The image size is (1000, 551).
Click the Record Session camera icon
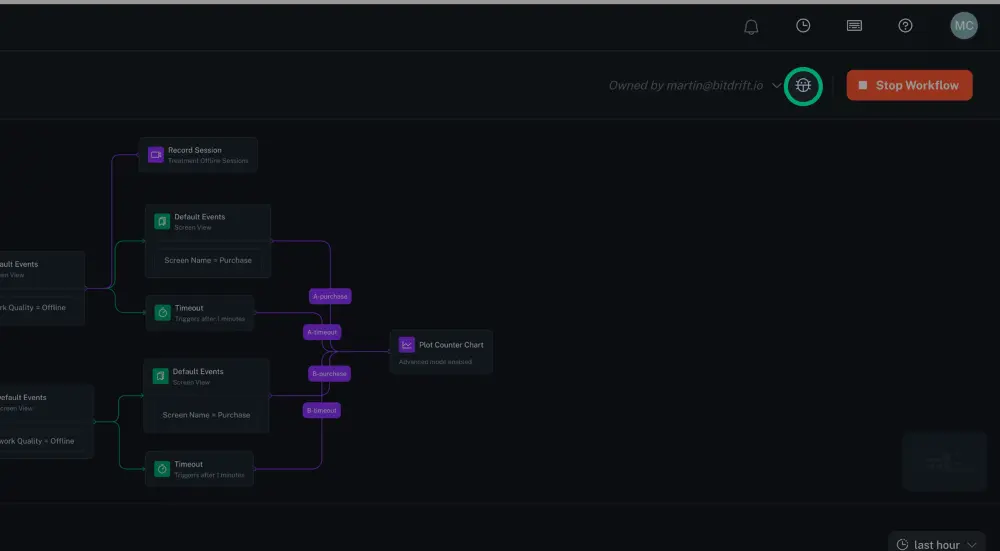[155, 155]
